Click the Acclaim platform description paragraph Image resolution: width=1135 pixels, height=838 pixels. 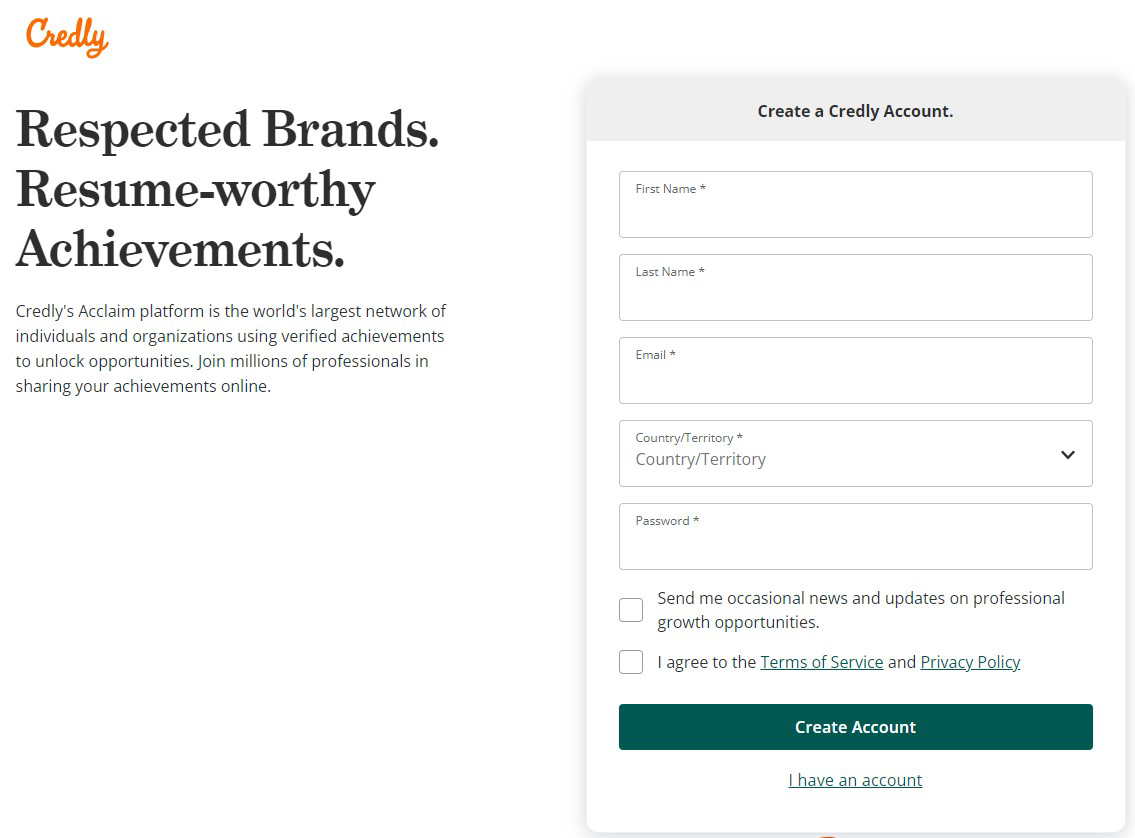(x=230, y=348)
